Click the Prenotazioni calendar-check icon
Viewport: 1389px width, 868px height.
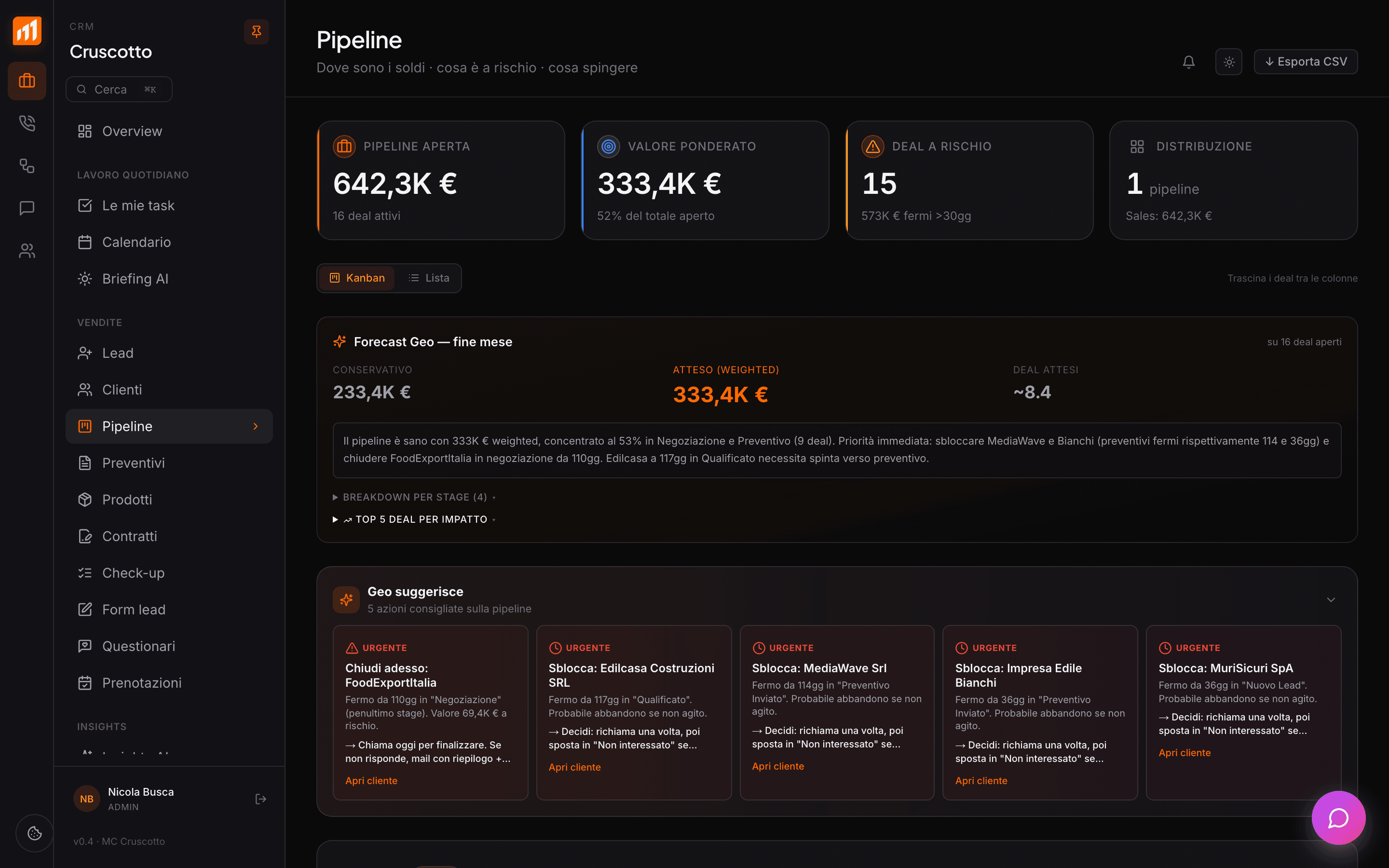pos(85,683)
